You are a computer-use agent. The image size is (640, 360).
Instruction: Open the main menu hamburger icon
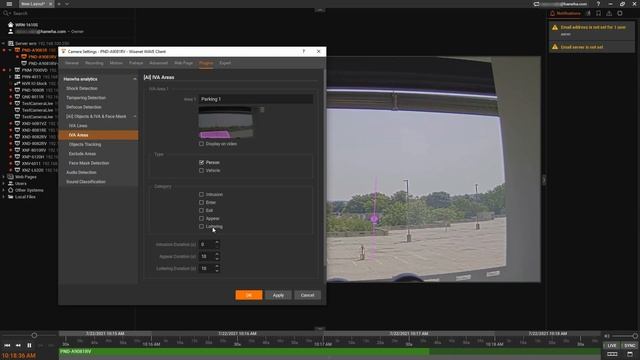point(9,4)
